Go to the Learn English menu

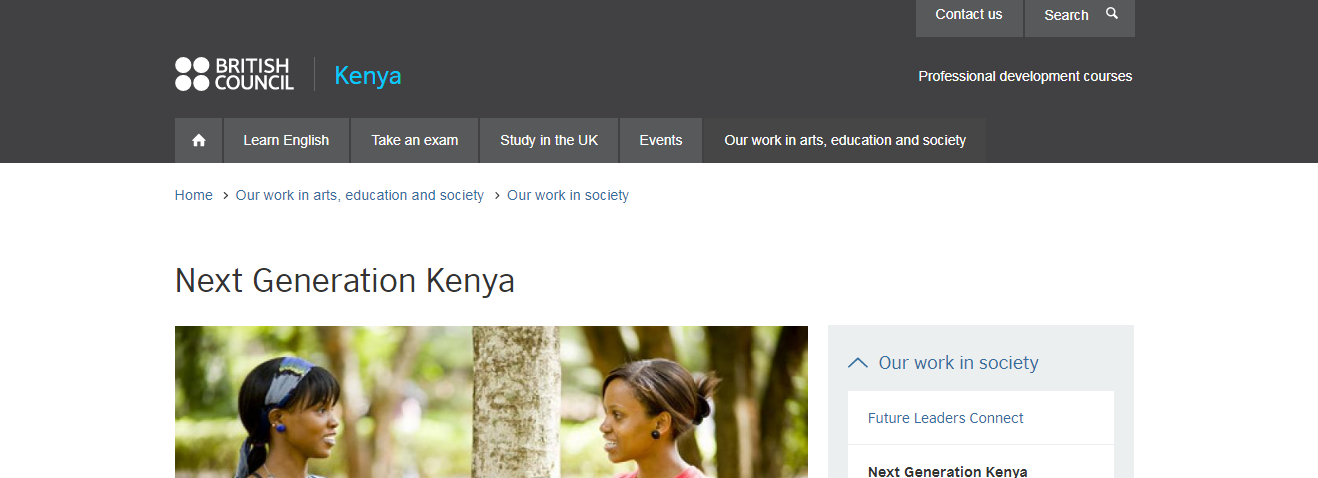[286, 141]
